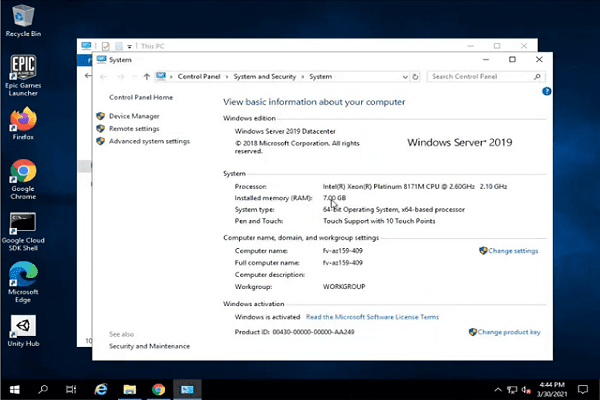Open network status tray icon
The height and width of the screenshot is (400, 600).
tap(512, 390)
